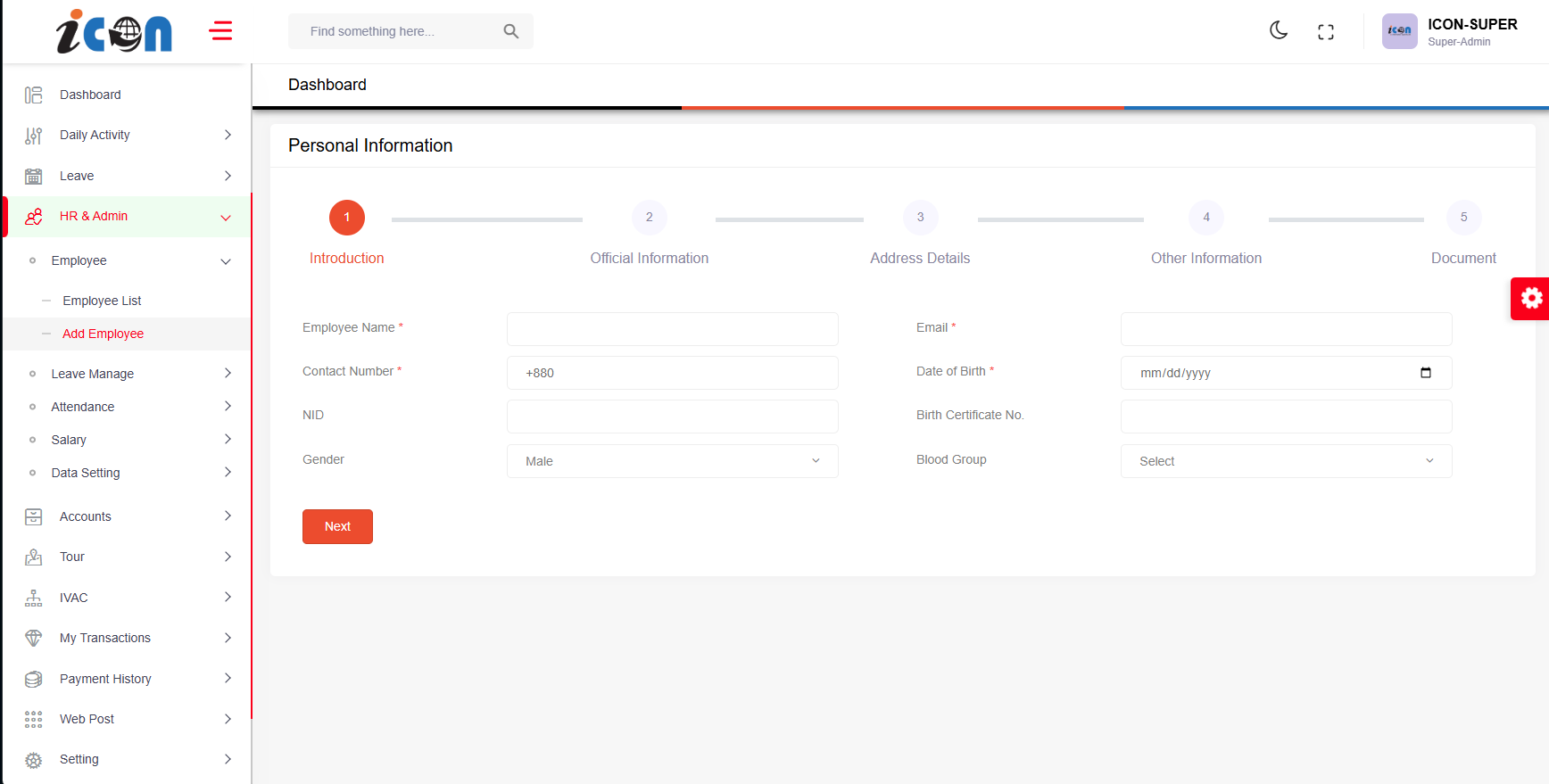Click the IVAC sidebar icon

click(34, 598)
